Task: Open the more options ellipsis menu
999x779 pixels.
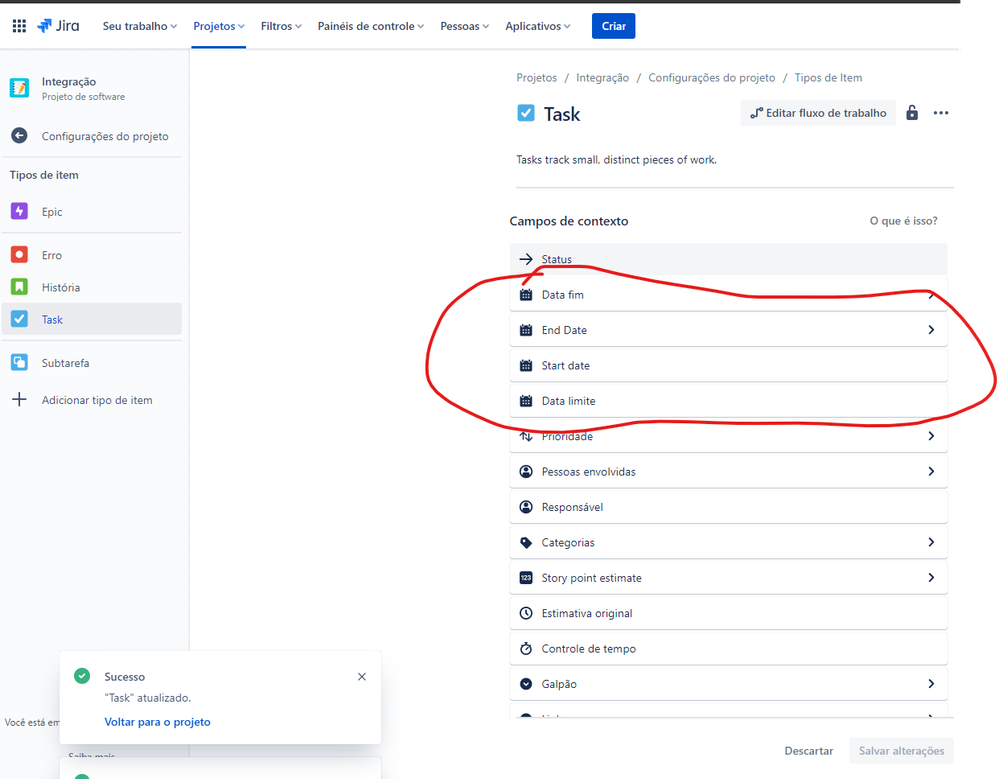Action: tap(940, 112)
